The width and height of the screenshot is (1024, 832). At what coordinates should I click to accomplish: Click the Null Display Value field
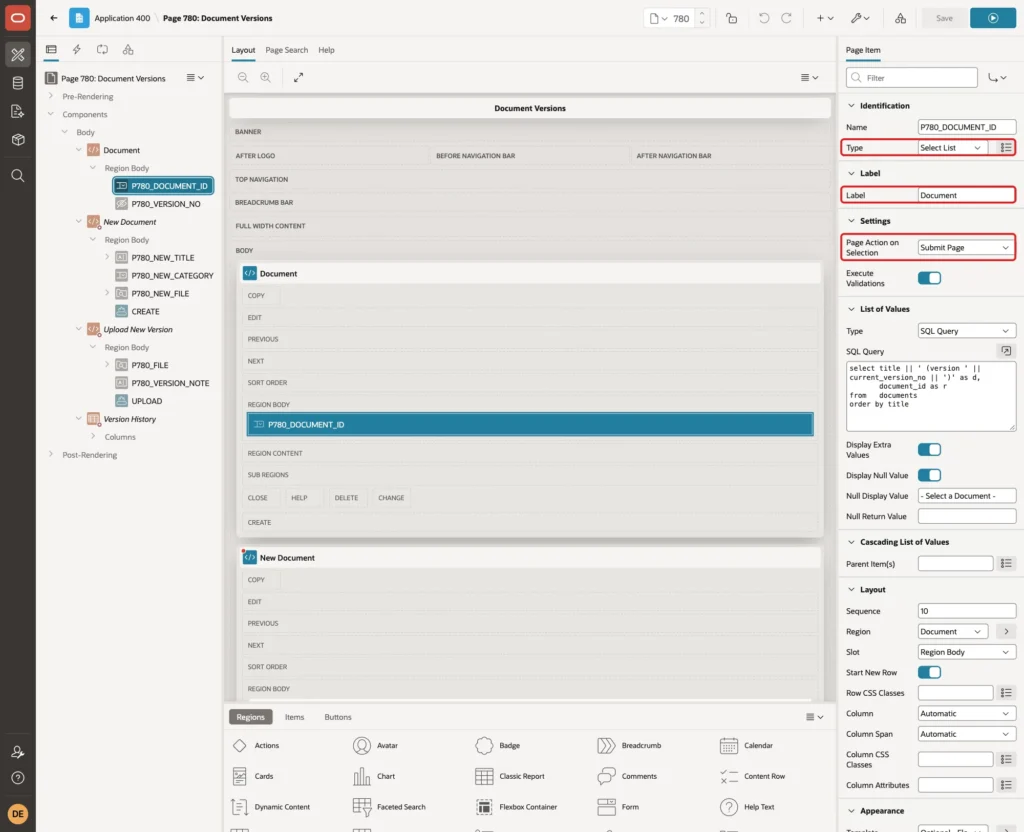(x=967, y=496)
